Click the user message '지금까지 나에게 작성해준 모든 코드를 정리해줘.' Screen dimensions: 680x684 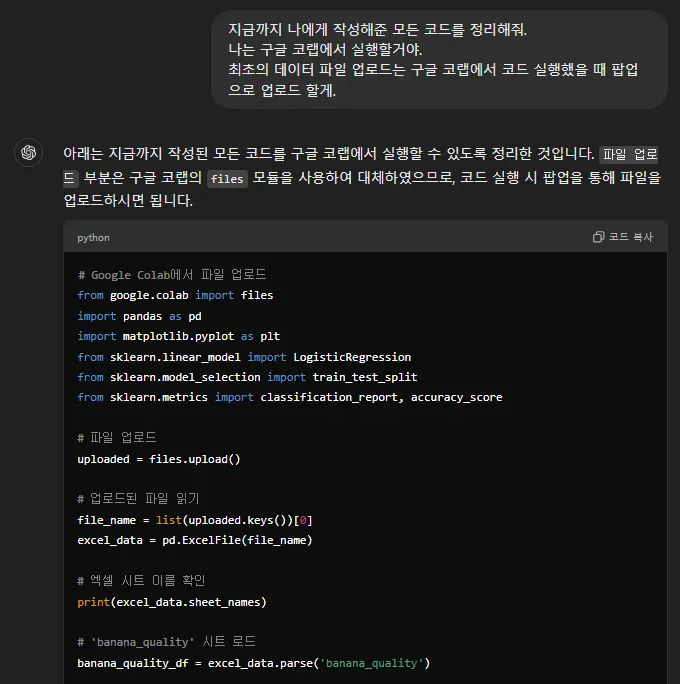(x=378, y=30)
